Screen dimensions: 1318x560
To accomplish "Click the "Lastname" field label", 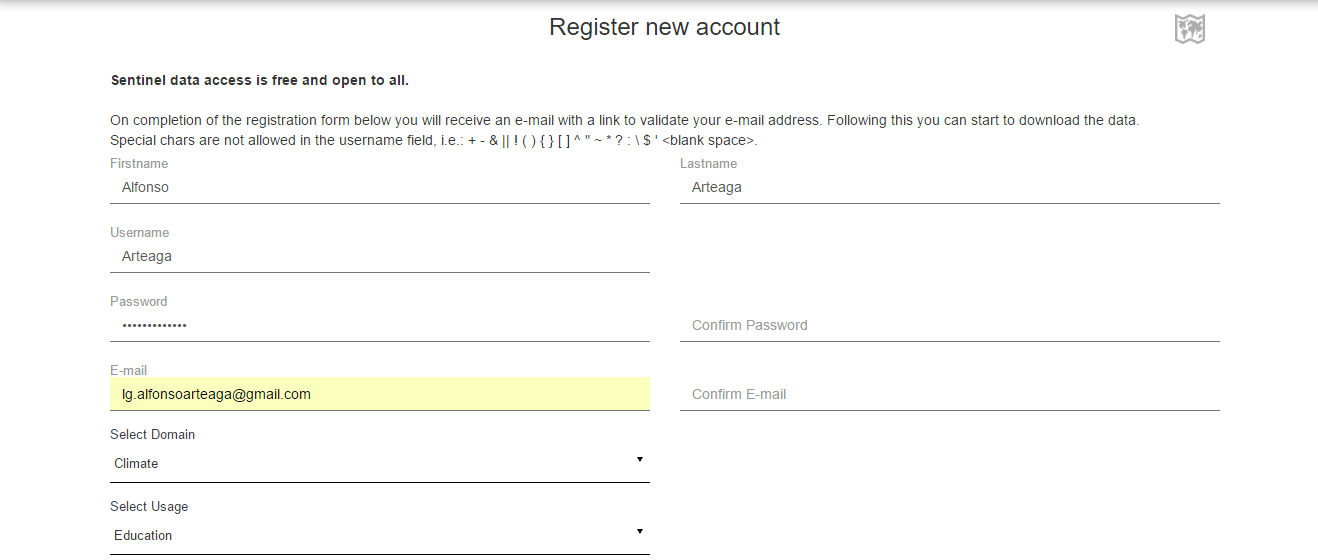I will click(708, 163).
